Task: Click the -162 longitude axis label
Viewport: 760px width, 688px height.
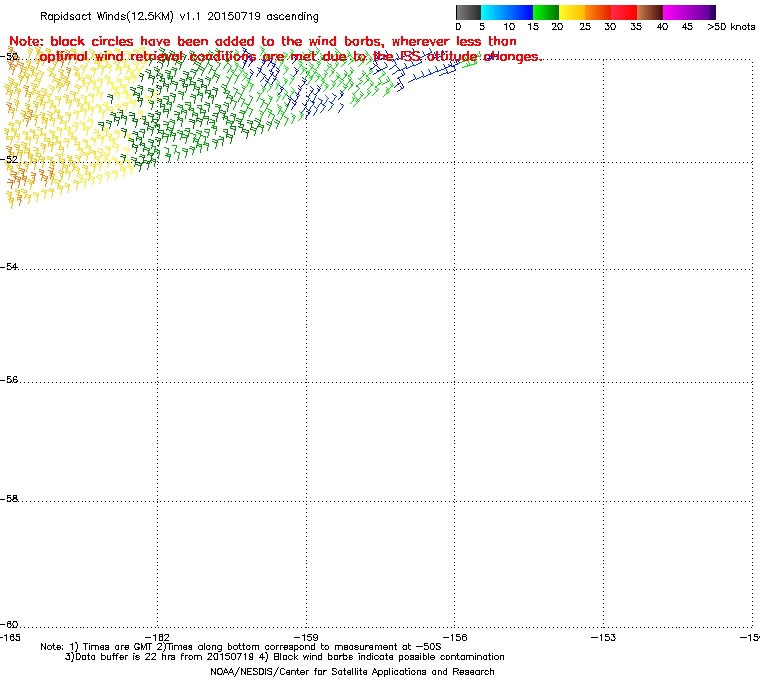Action: [158, 637]
